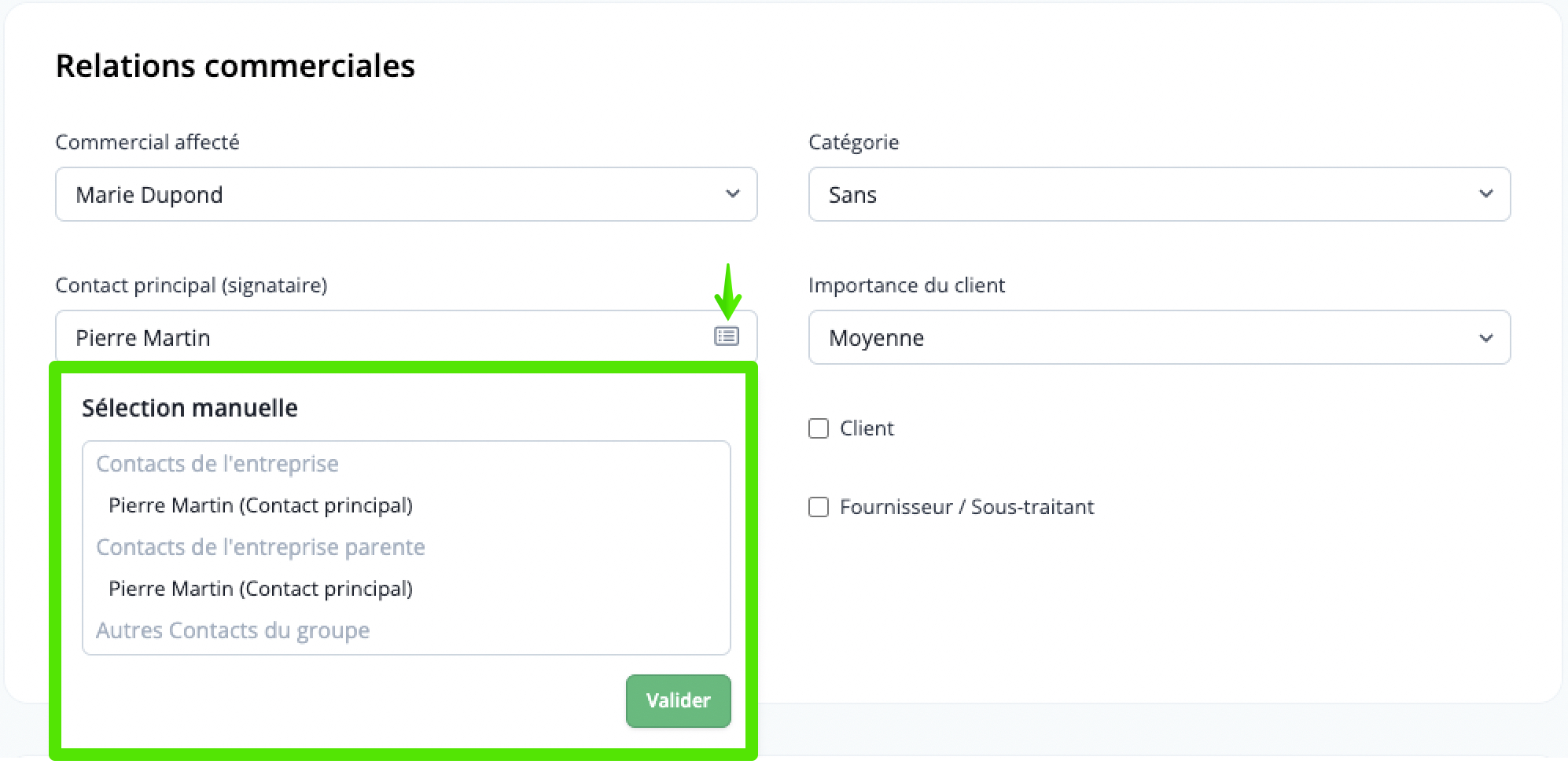The image size is (1568, 764).
Task: Tick the Client checkbox
Action: (x=819, y=428)
